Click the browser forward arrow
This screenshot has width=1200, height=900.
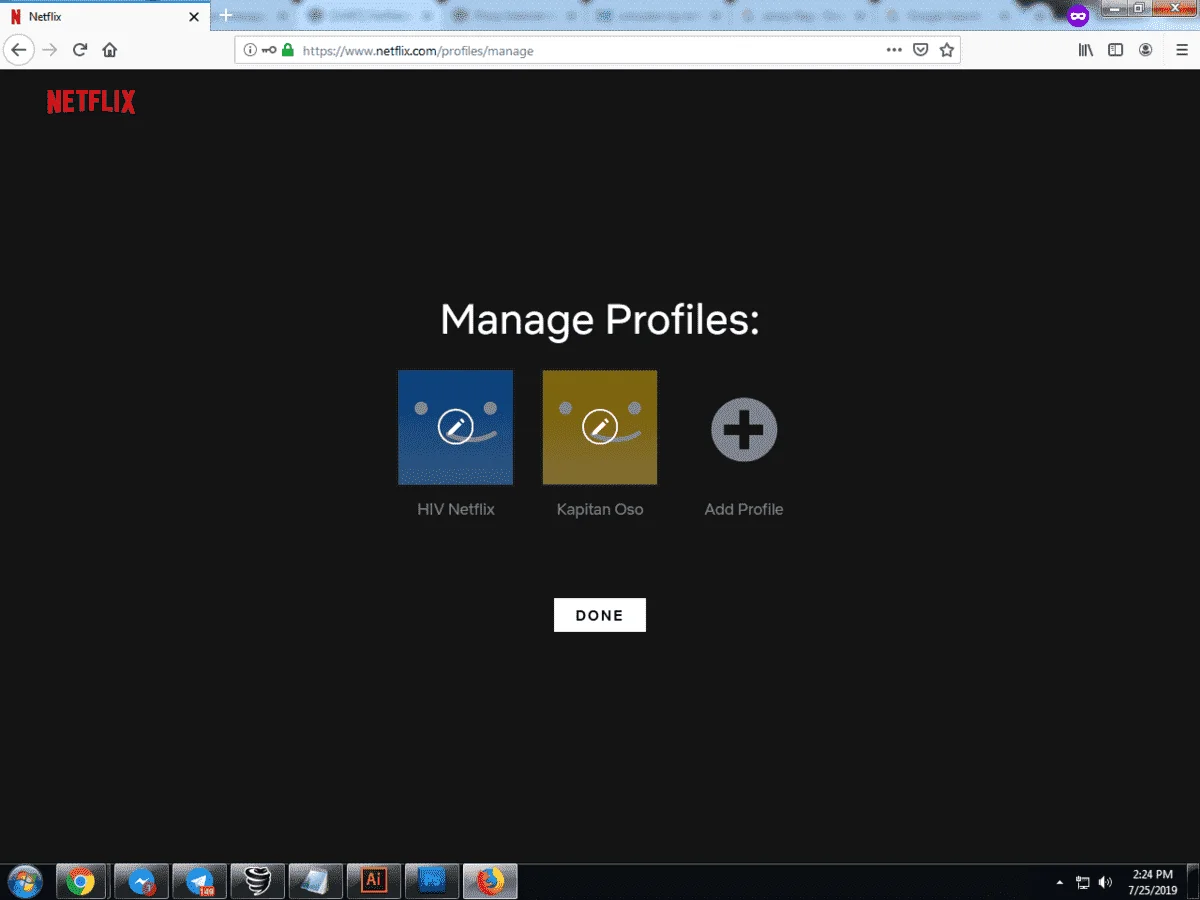[50, 50]
